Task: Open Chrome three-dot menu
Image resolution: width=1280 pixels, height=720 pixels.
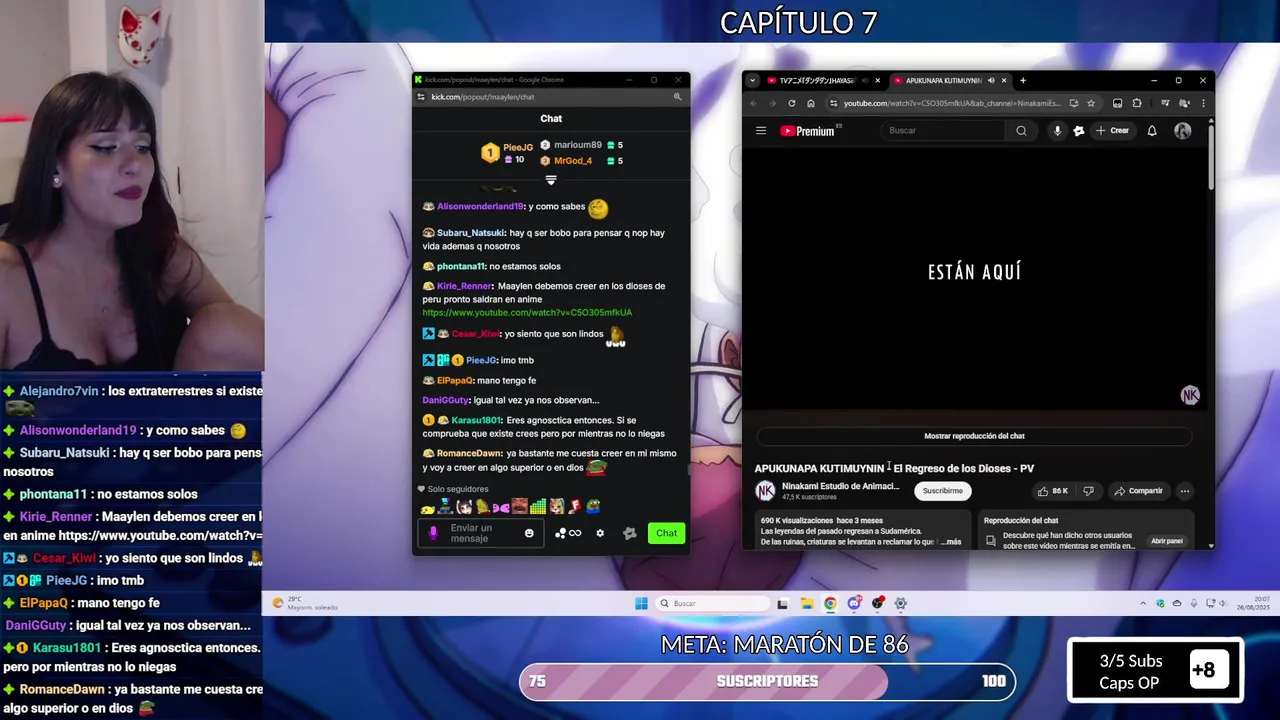Action: 1203,103
